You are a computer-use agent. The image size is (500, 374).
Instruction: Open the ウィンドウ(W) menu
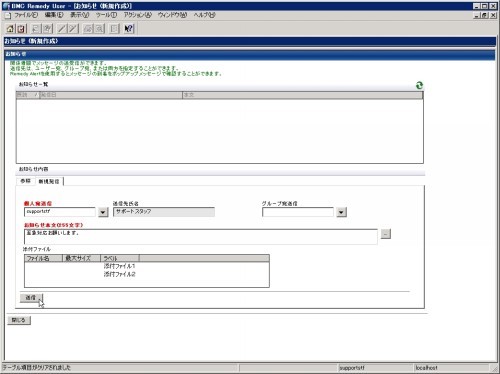(x=172, y=15)
